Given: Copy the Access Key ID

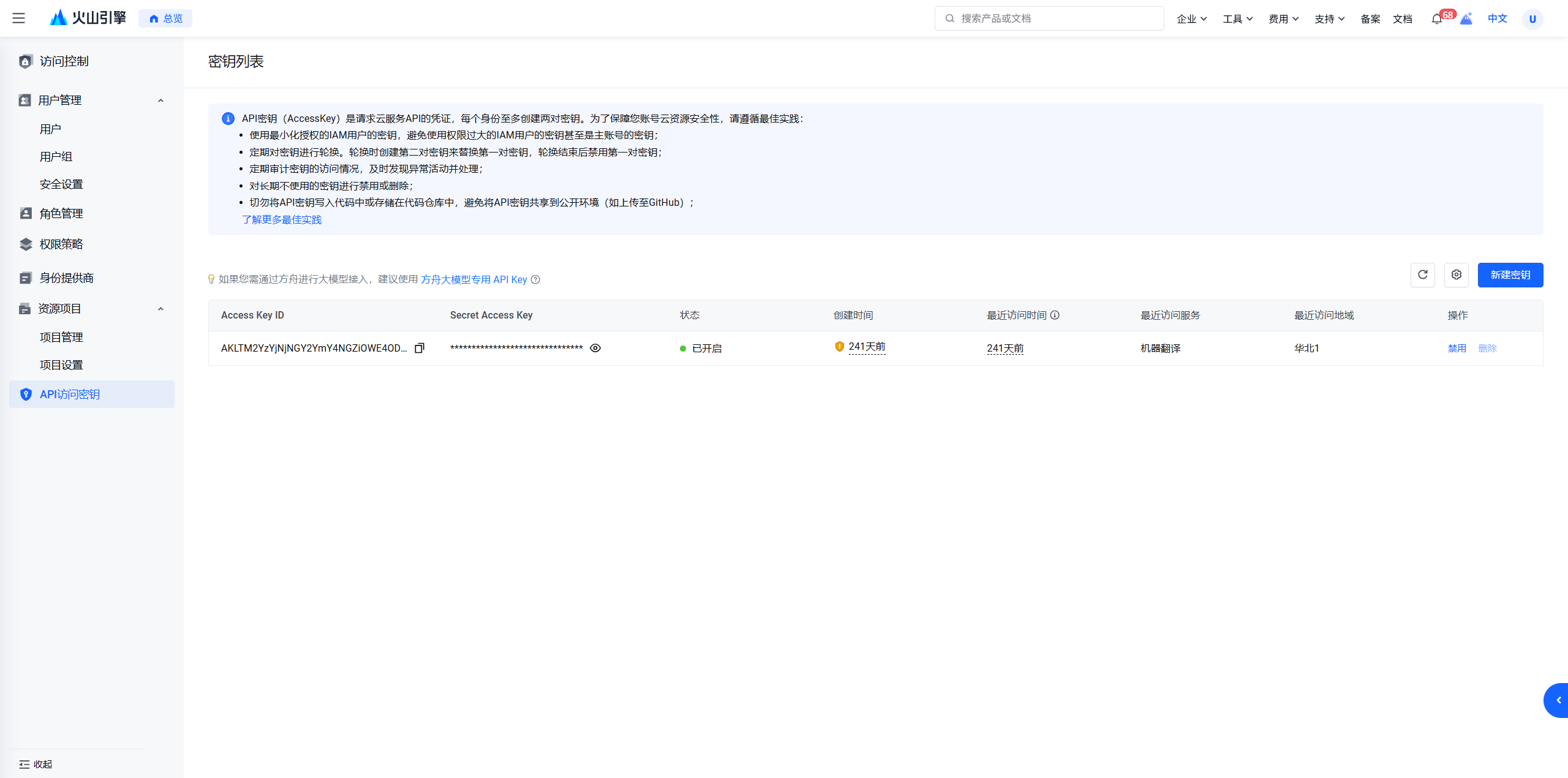Looking at the screenshot, I should pyautogui.click(x=420, y=348).
